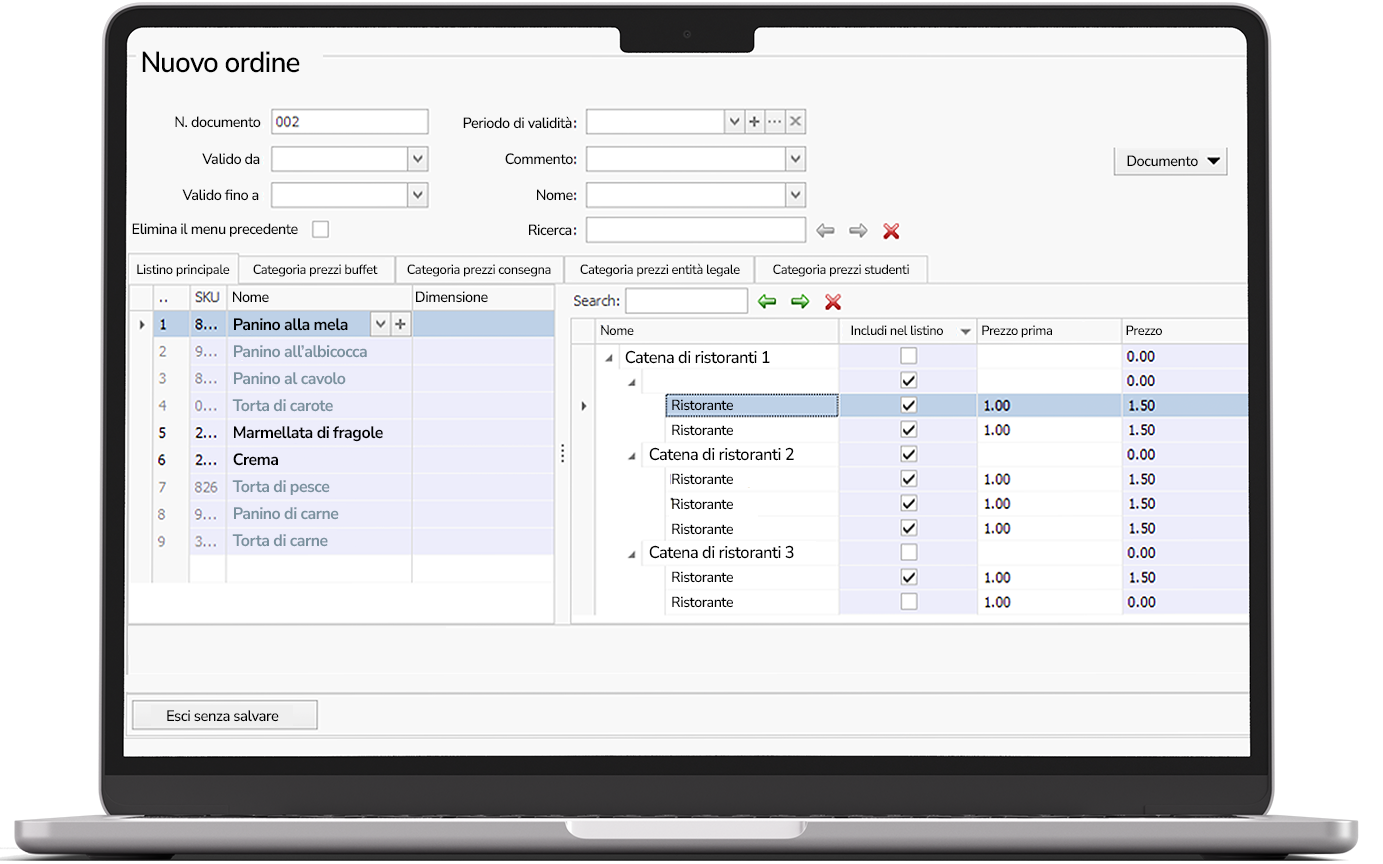Open the dropdown on the Panino alla mela row
The height and width of the screenshot is (864, 1383).
pos(380,324)
